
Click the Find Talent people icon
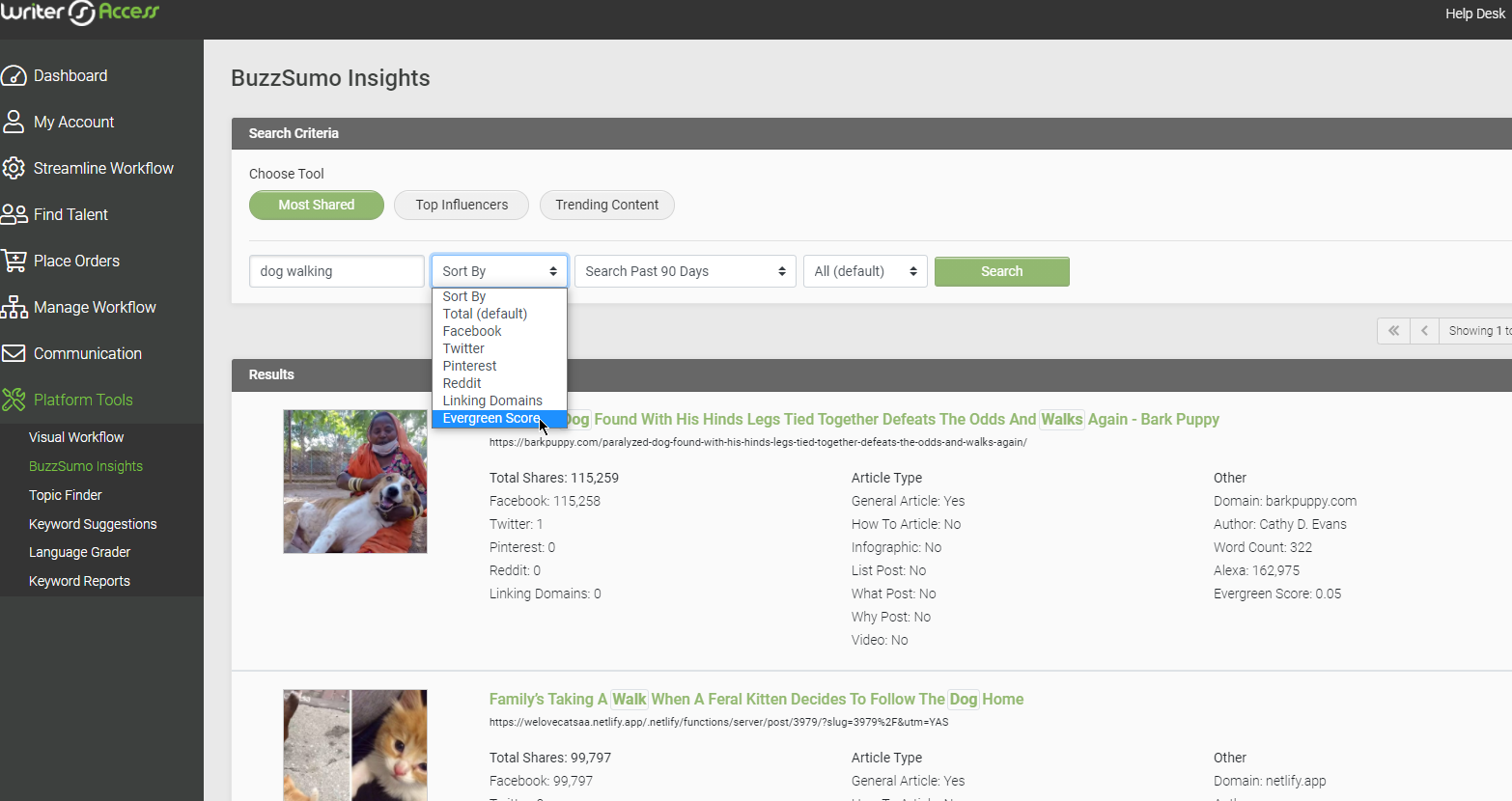[x=14, y=214]
